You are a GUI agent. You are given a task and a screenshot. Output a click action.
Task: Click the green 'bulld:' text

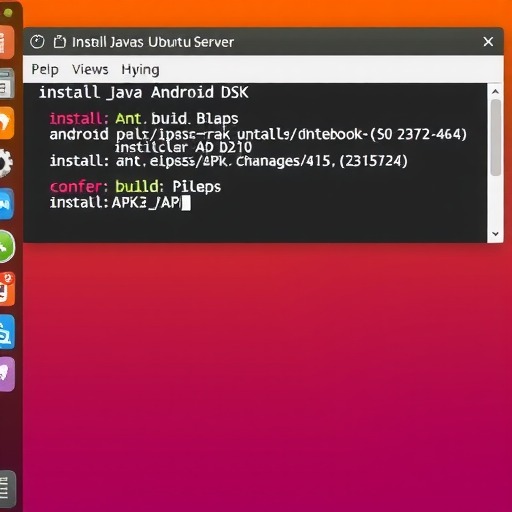pos(139,186)
